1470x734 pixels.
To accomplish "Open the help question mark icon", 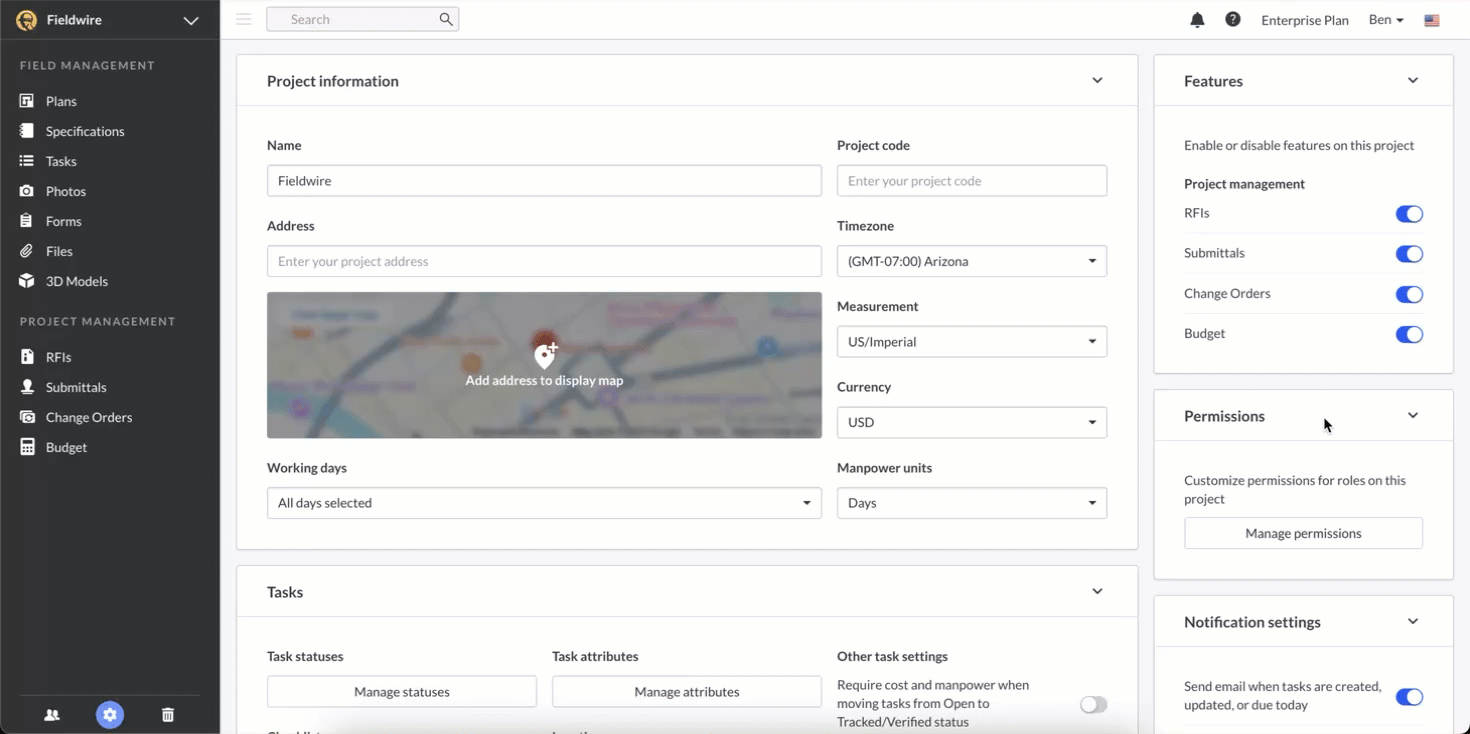I will tap(1233, 20).
